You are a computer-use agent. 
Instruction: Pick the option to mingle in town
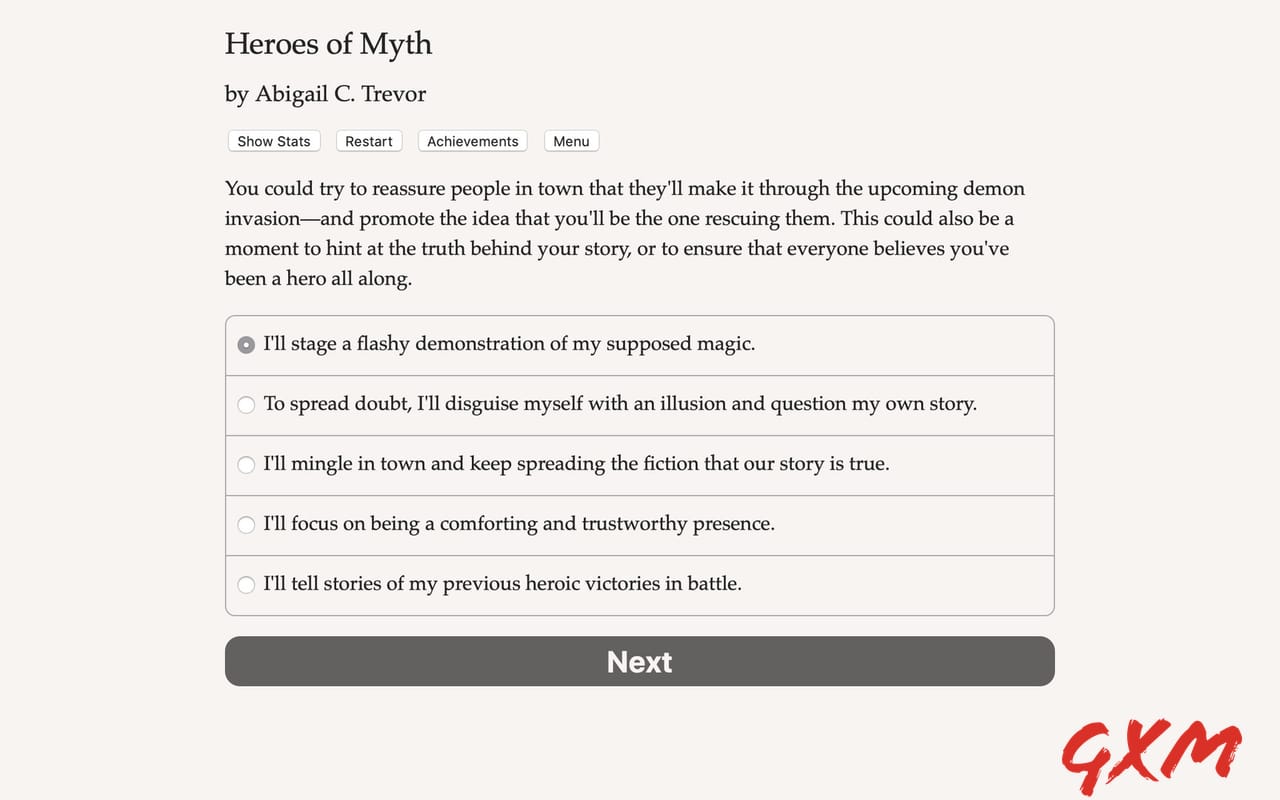(x=577, y=464)
